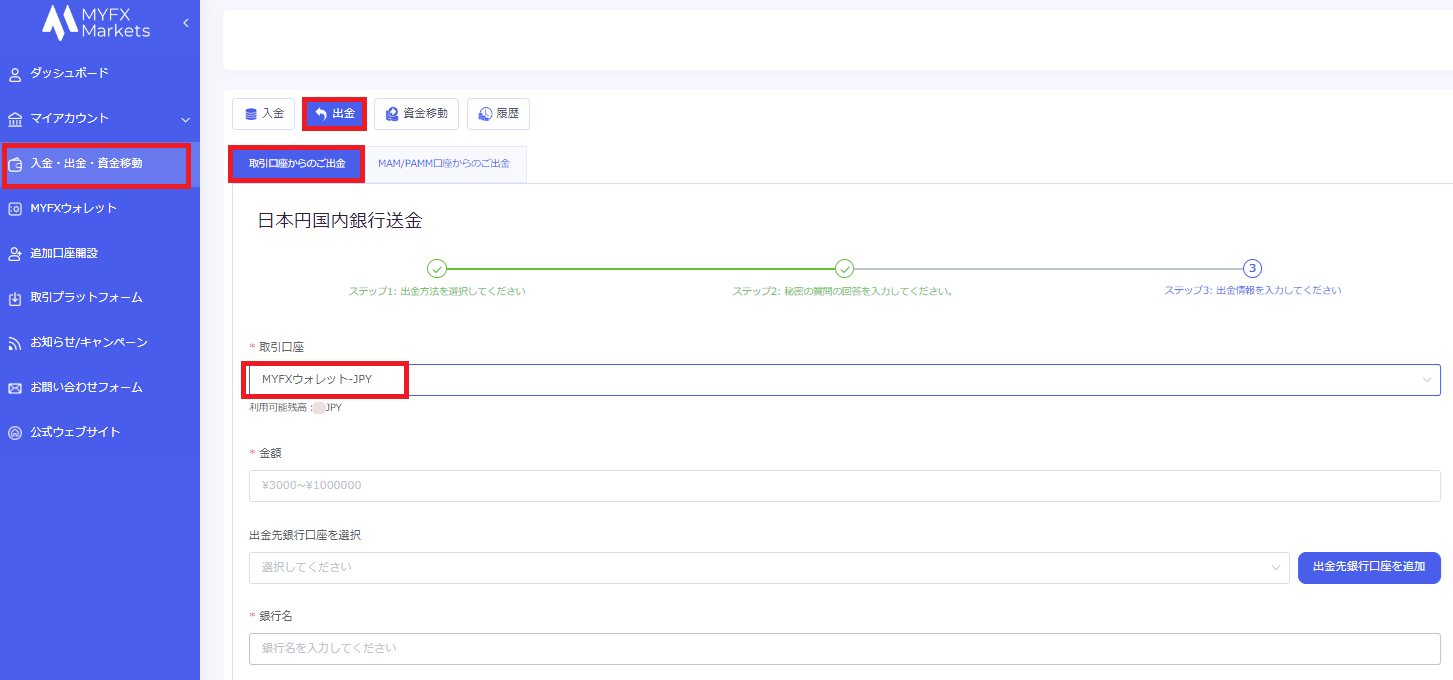Click the お問い合わせフォーム envelope icon
The image size is (1453, 680).
click(x=15, y=388)
